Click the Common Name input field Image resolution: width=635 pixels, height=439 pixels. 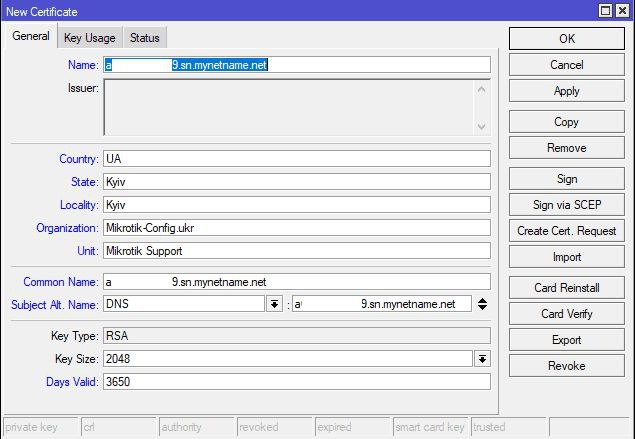pyautogui.click(x=297, y=282)
